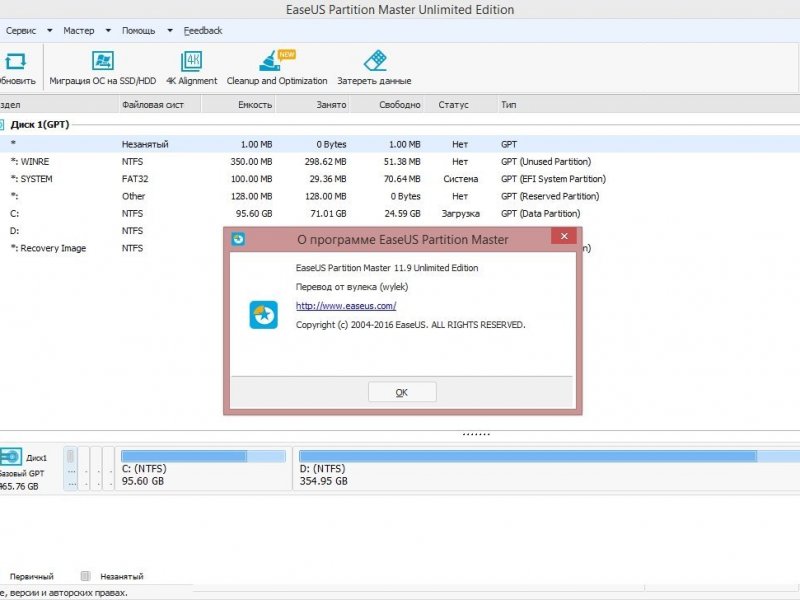Click the GPT (Unused Partition) type cell
This screenshot has width=800, height=600.
(x=546, y=162)
